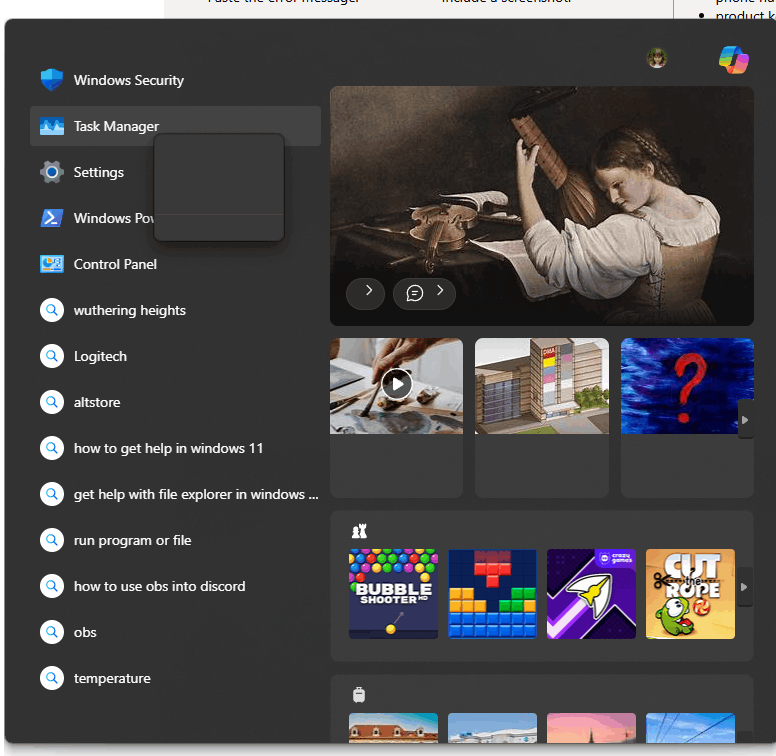This screenshot has height=756, width=776.
Task: Search how to get help in windows 11
Action: [175, 448]
